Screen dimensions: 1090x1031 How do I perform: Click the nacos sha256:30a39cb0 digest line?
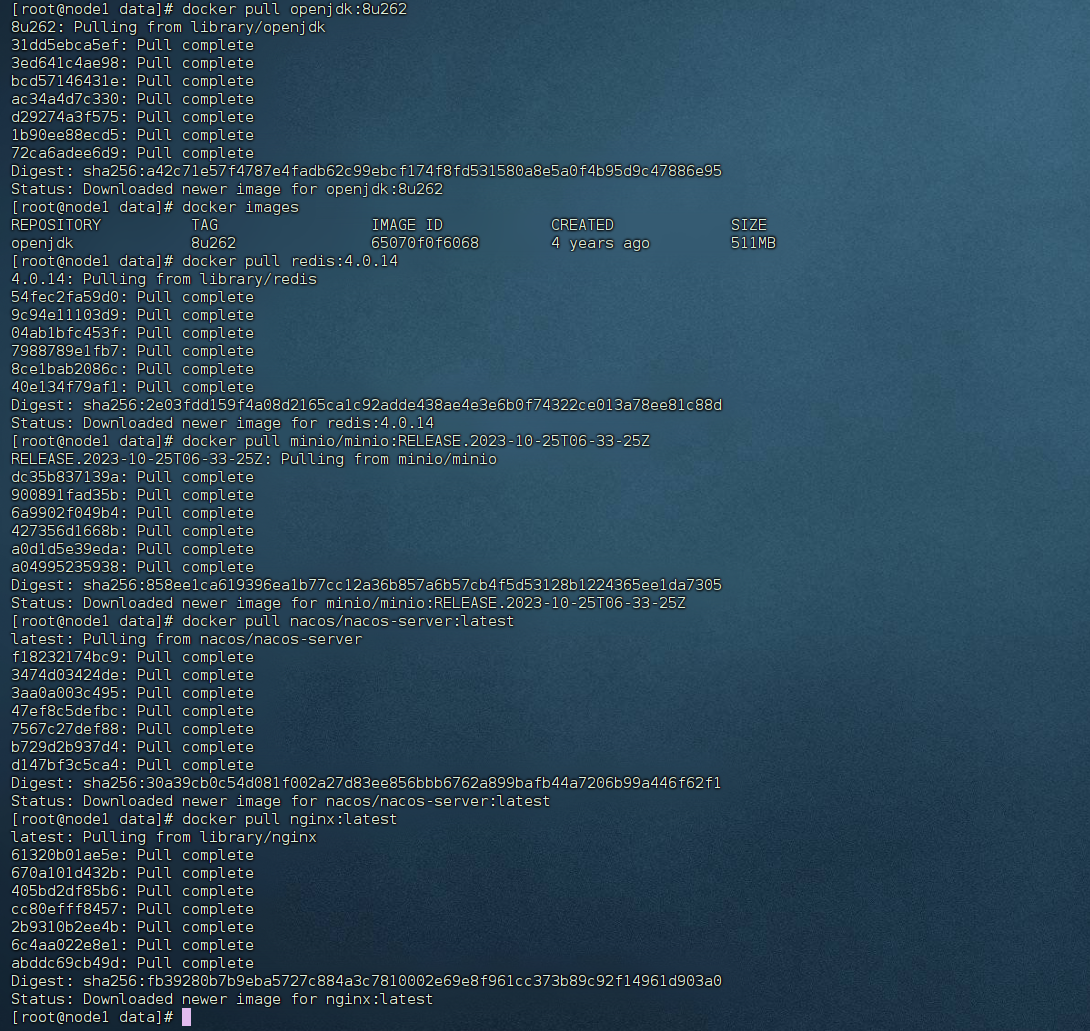(x=366, y=784)
